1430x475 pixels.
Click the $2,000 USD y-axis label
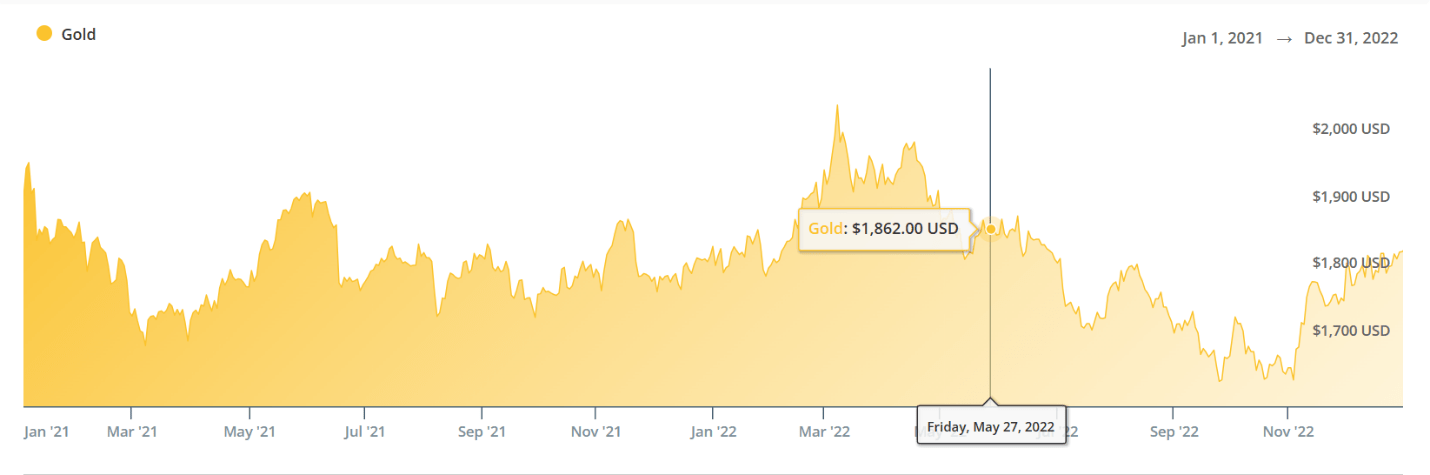1350,129
